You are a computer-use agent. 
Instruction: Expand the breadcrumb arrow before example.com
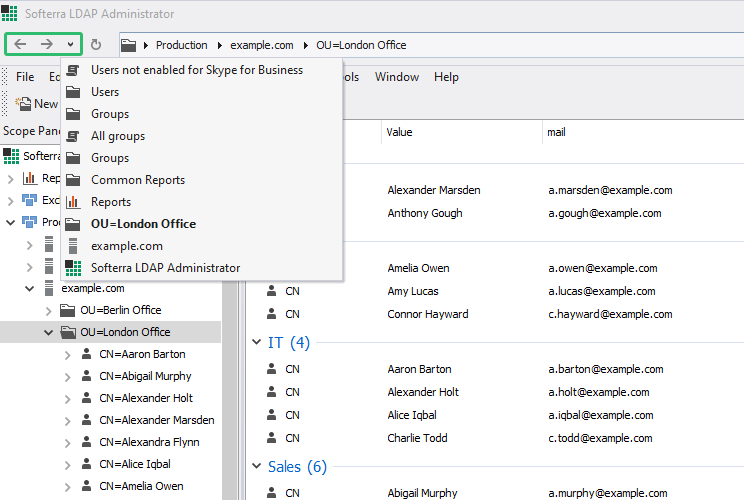[220, 46]
